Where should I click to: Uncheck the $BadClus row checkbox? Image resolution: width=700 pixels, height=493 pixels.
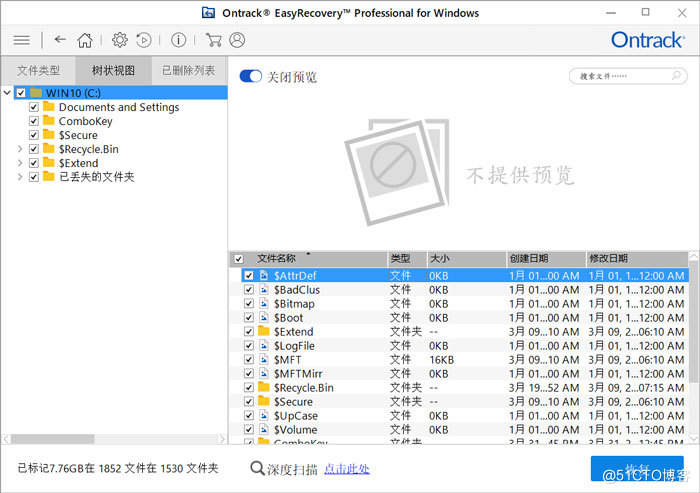pyautogui.click(x=249, y=289)
